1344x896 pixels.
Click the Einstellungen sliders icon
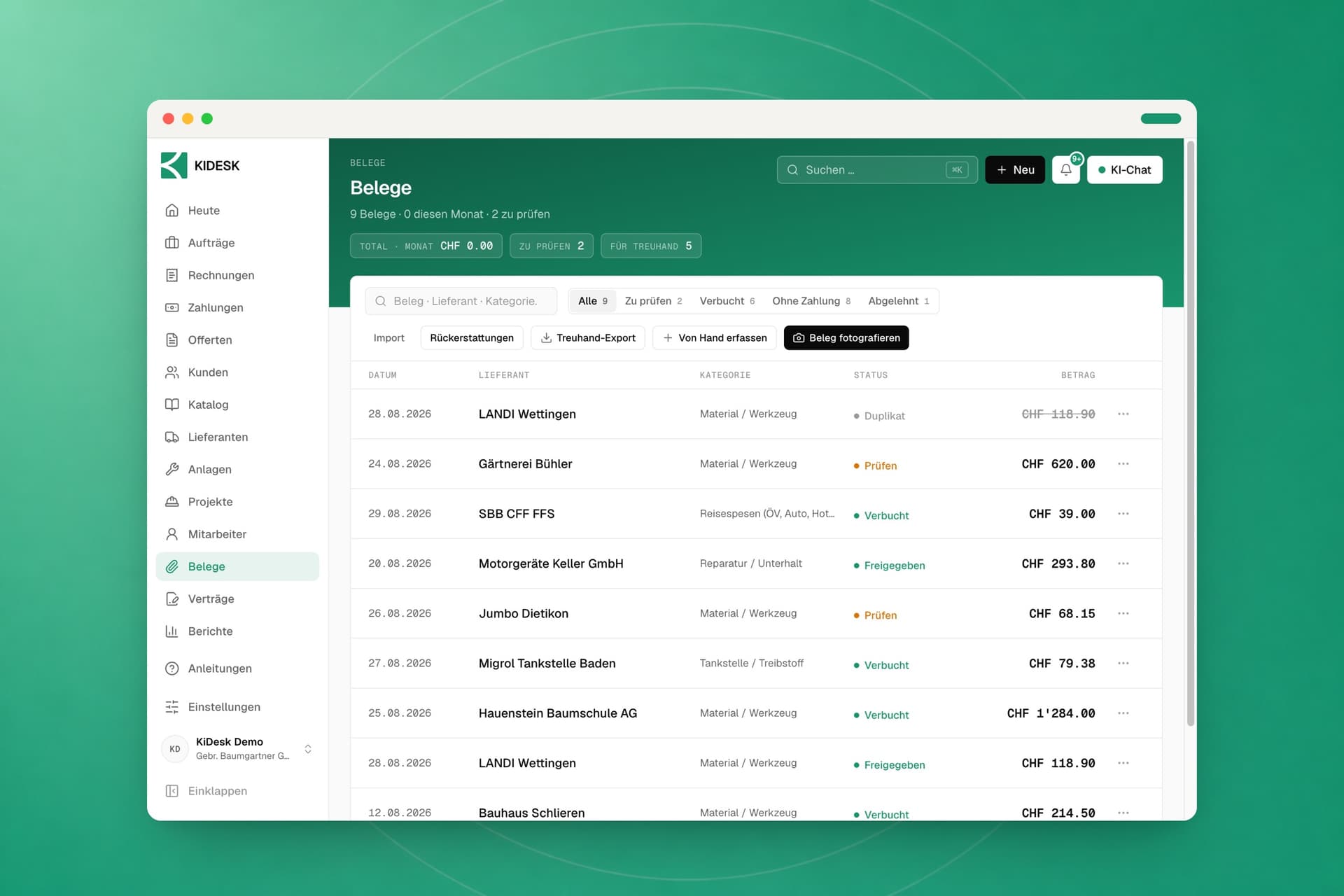coord(171,707)
